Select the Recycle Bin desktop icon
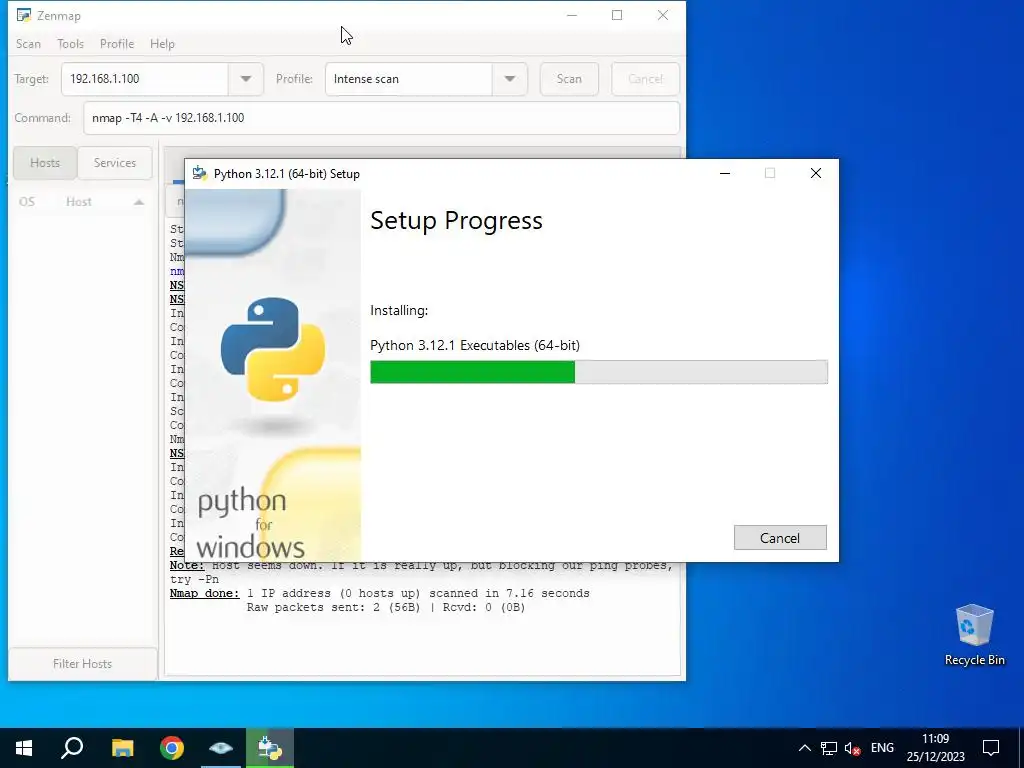 974,634
